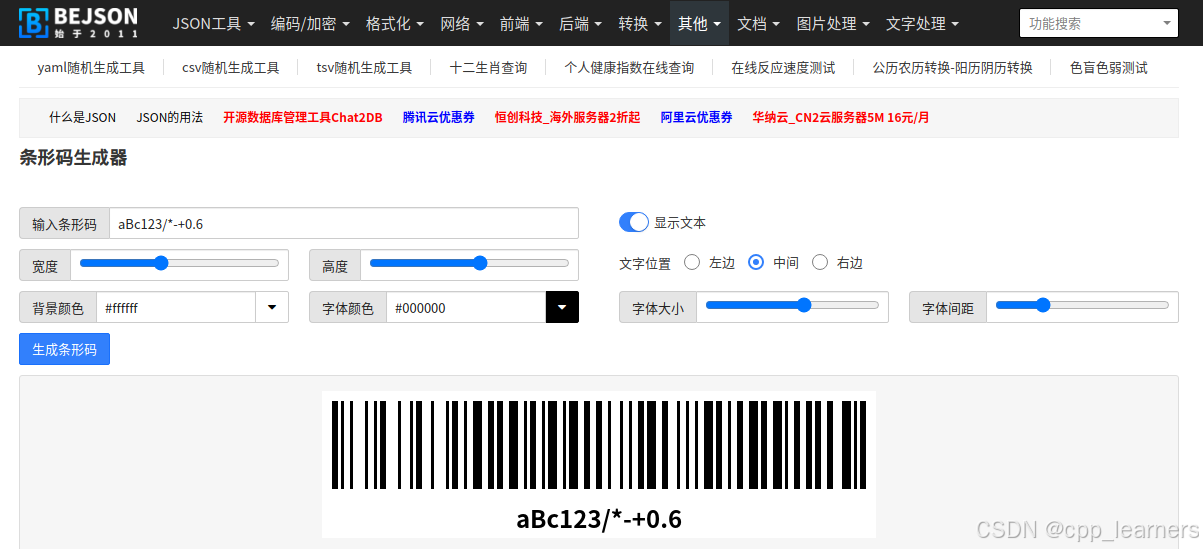The height and width of the screenshot is (549, 1203).
Task: Open the 网络 menu
Action: coord(462,23)
